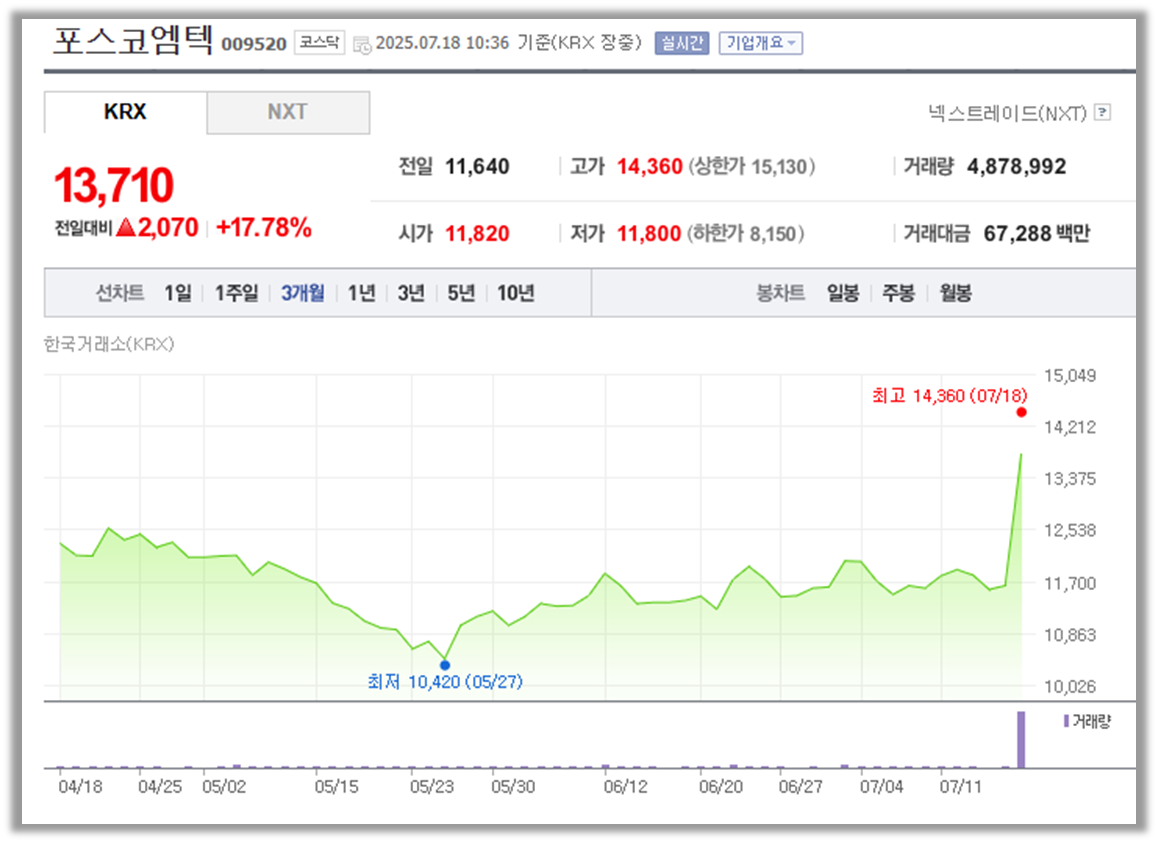Click the calendar icon beside the date 2025.07.18
This screenshot has height=843, width=1158.
coord(362,45)
